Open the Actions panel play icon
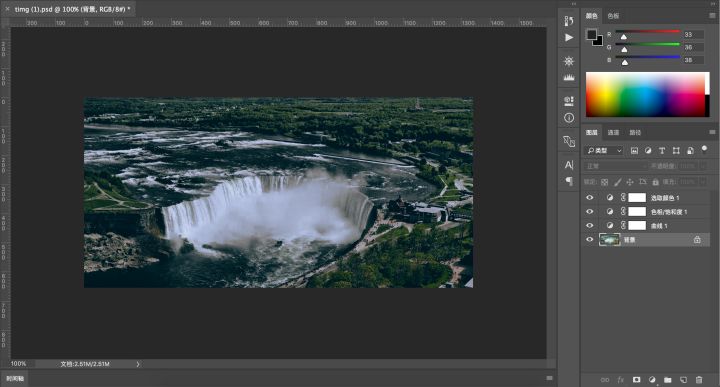The height and width of the screenshot is (387, 720). click(569, 38)
